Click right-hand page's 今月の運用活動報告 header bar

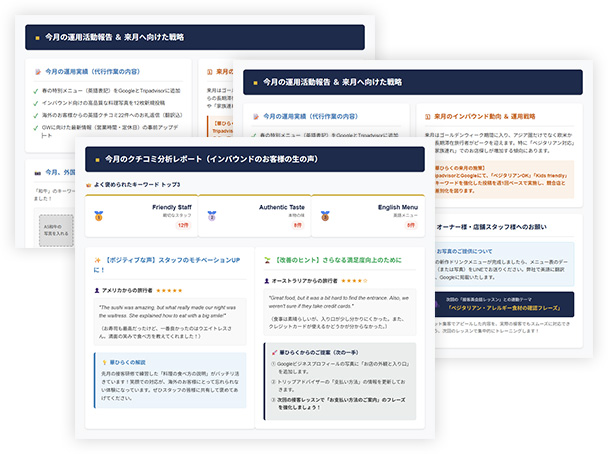point(413,82)
